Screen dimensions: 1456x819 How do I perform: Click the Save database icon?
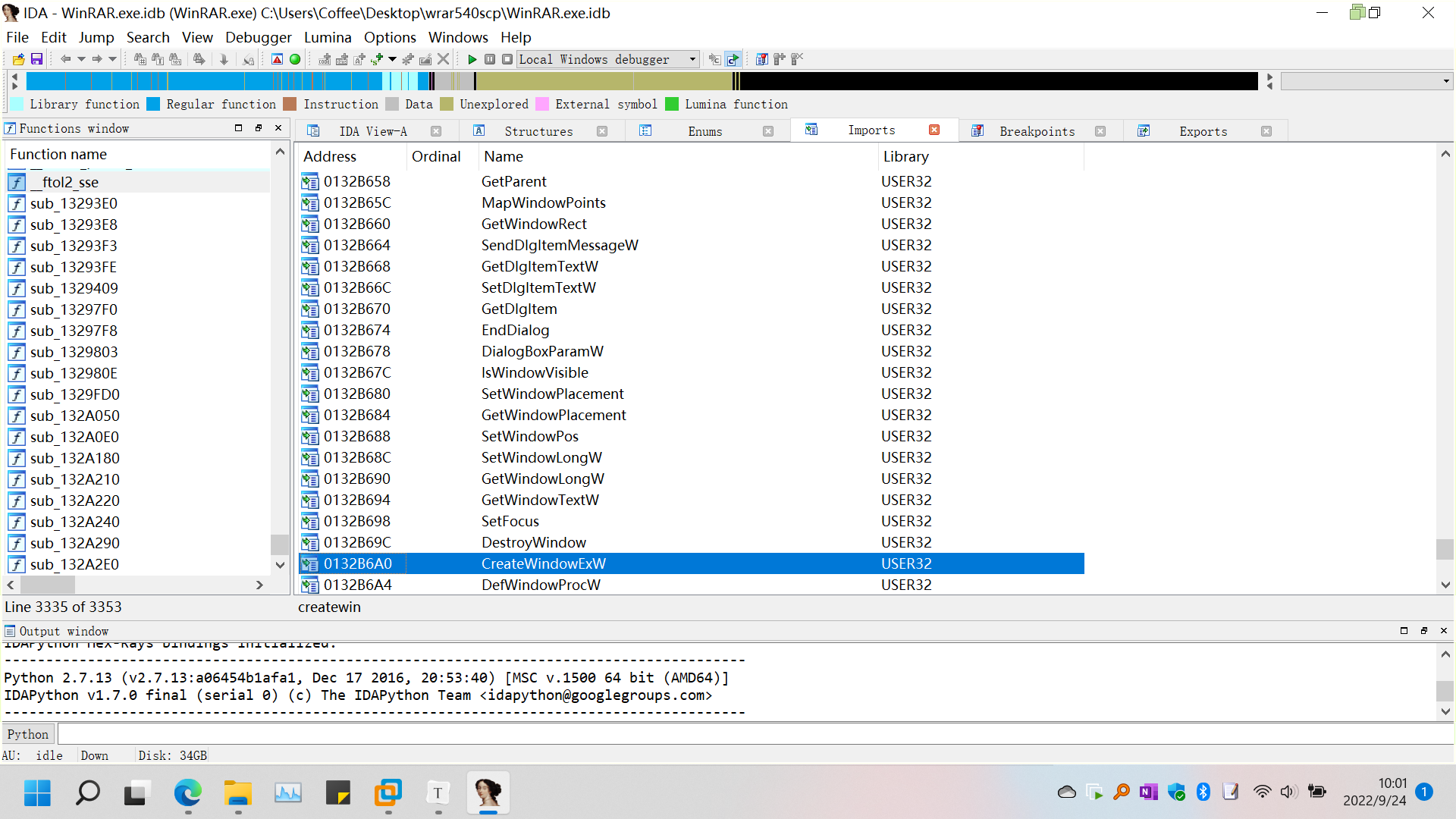click(36, 59)
